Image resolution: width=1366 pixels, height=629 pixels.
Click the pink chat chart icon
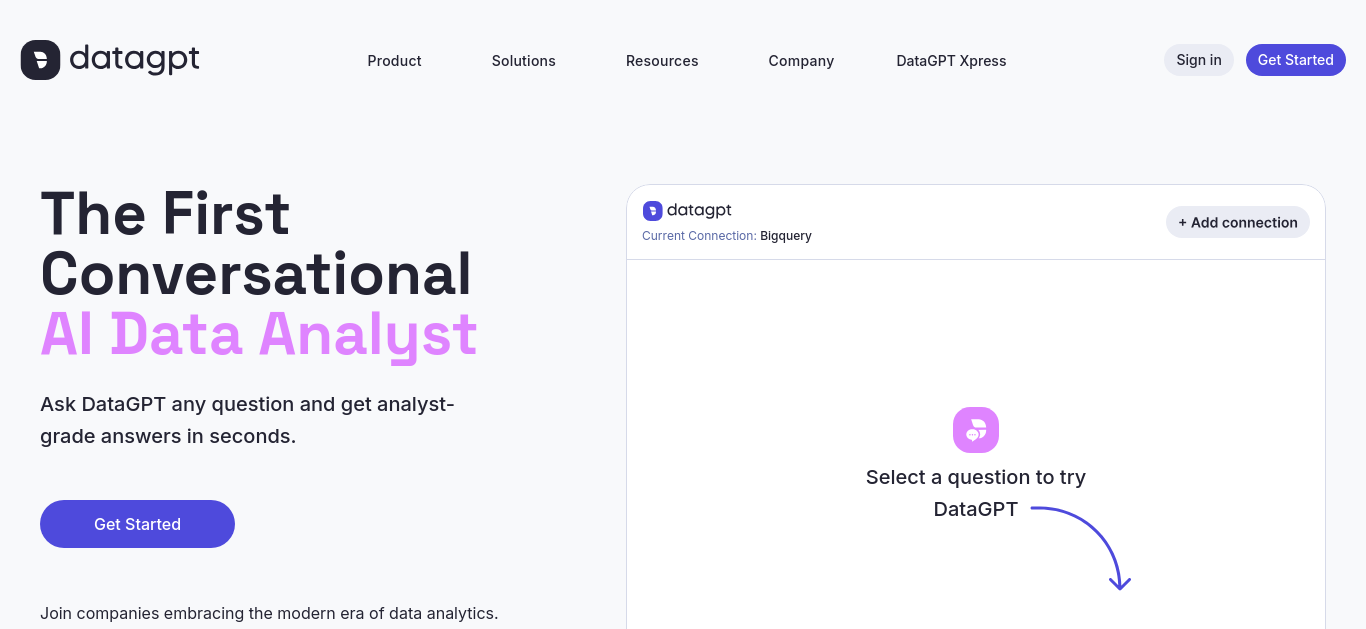click(976, 430)
